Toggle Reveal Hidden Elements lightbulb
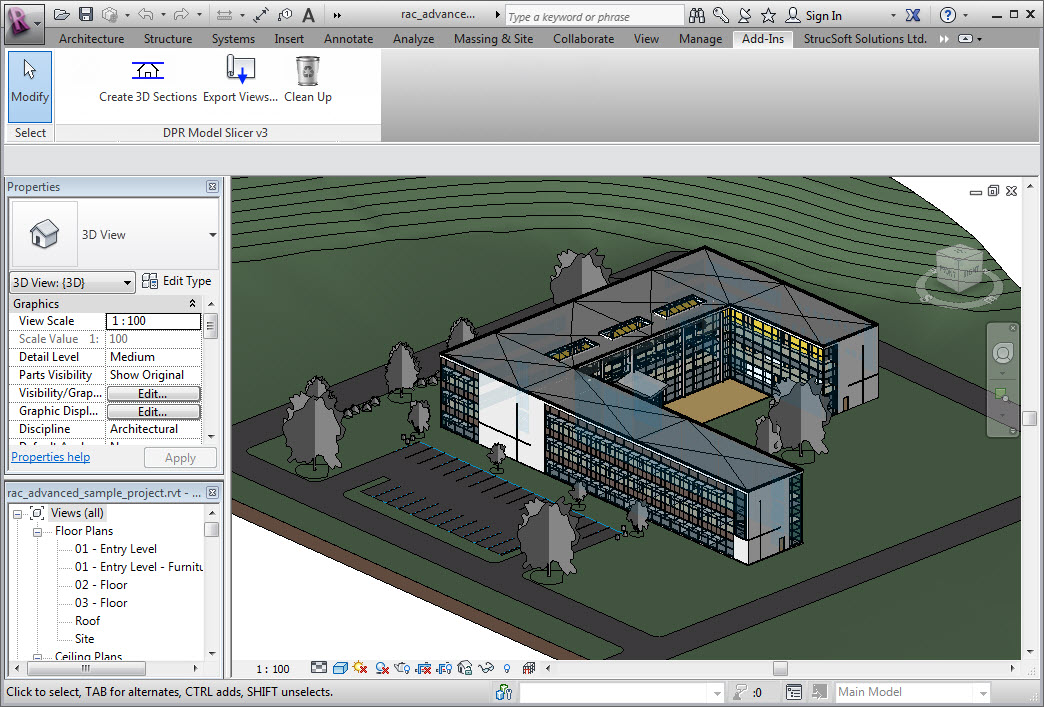 coord(507,668)
